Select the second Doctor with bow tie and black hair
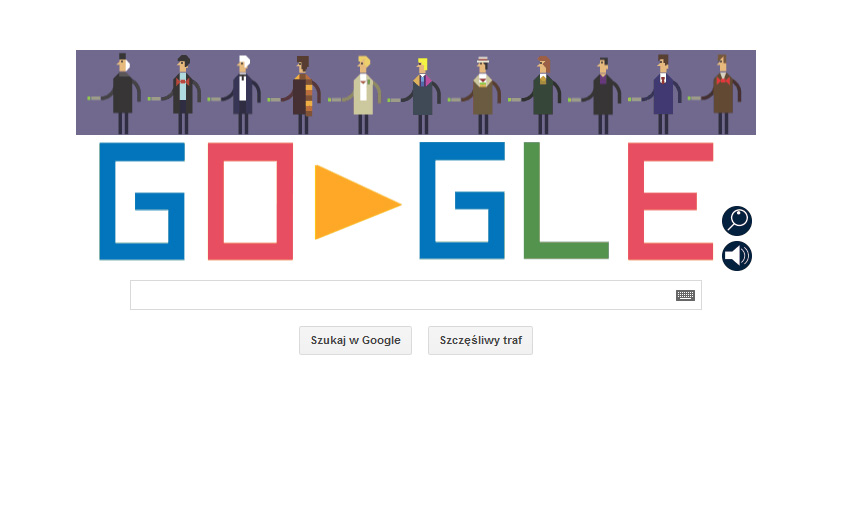 click(182, 94)
